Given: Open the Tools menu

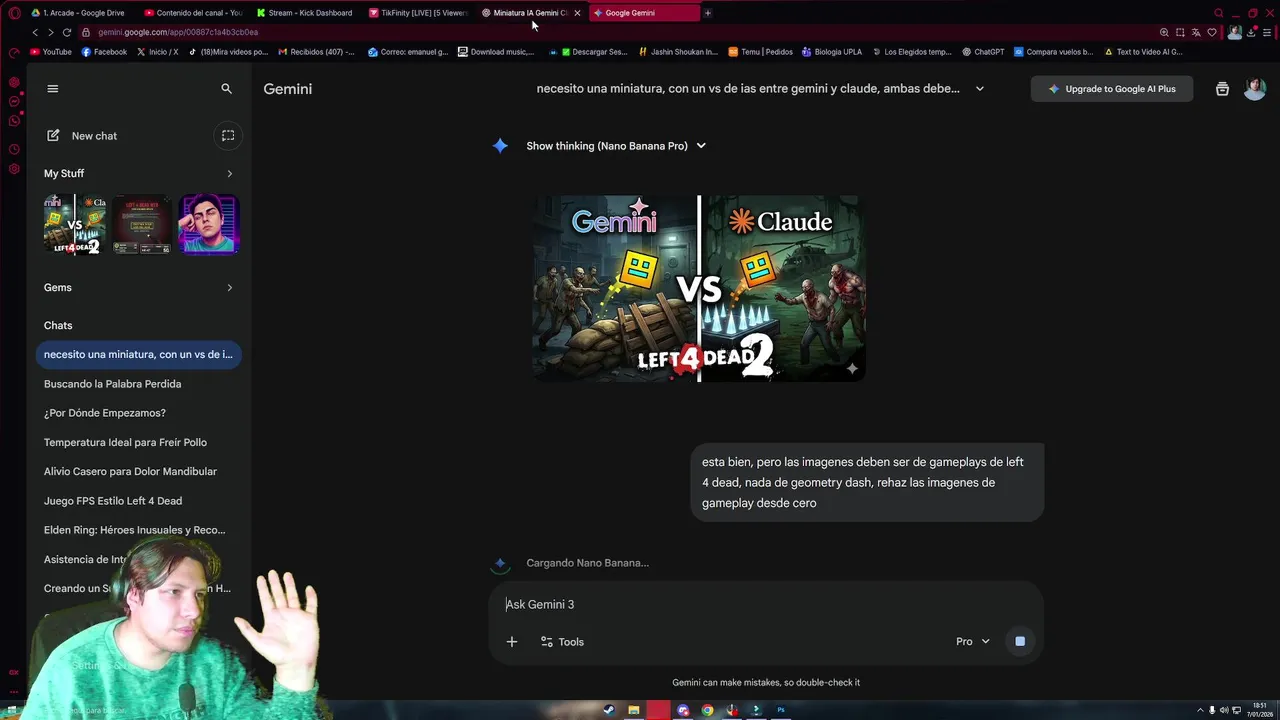Looking at the screenshot, I should tap(562, 642).
